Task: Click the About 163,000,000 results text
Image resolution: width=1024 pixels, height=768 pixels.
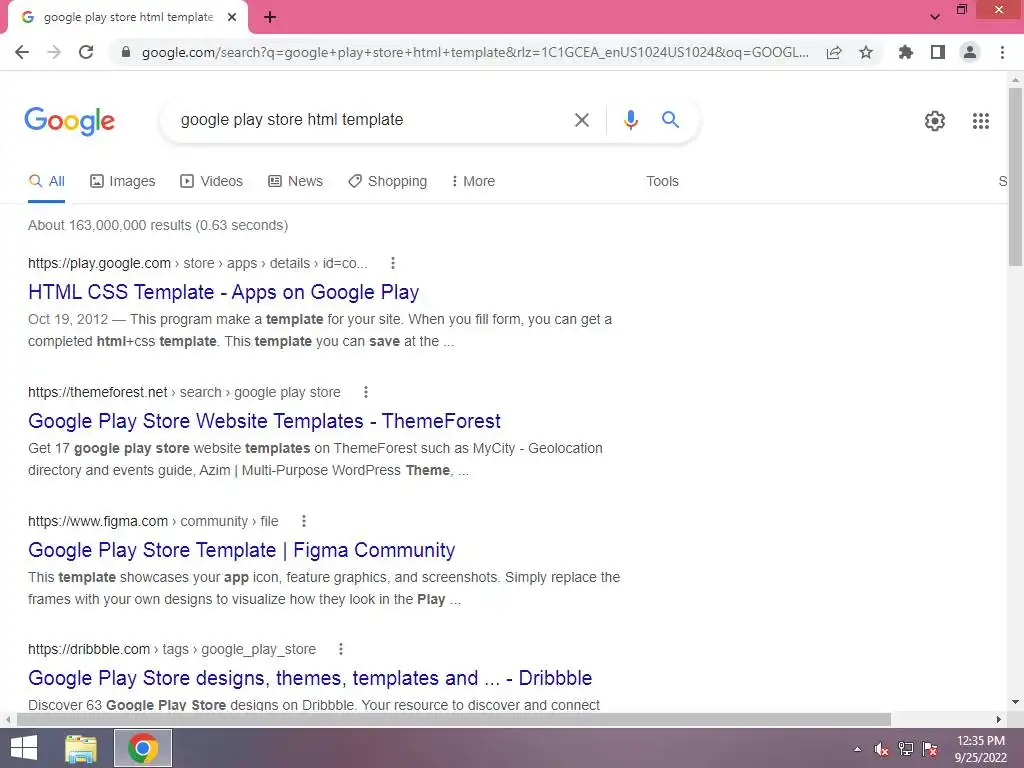Action: pyautogui.click(x=158, y=225)
